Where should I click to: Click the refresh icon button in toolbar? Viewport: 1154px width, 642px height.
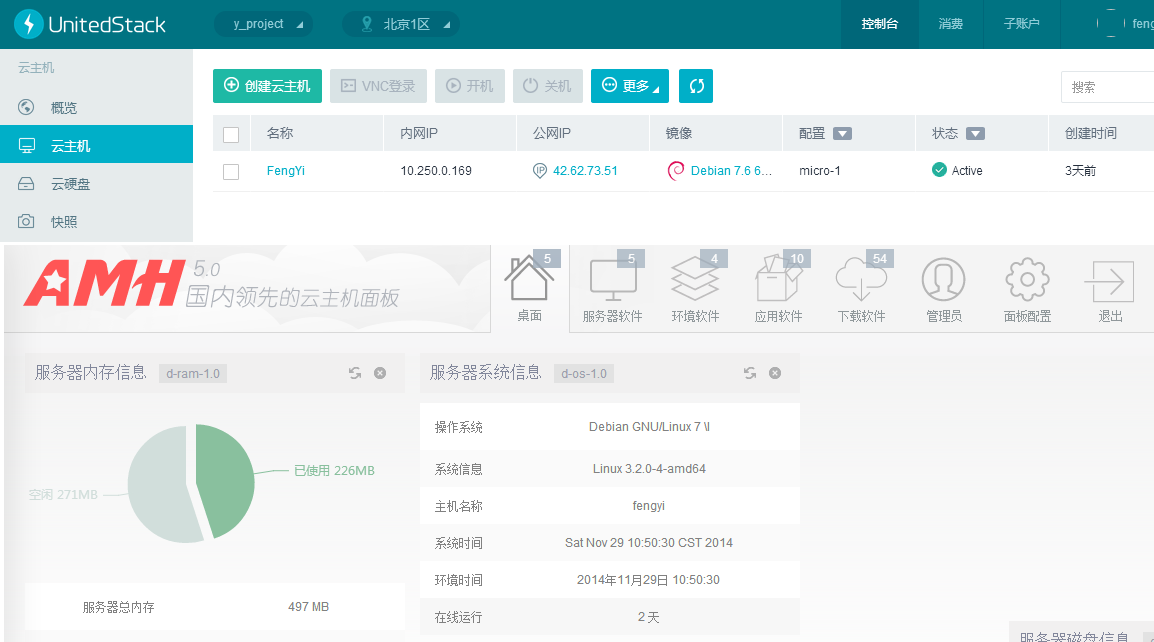(x=696, y=86)
